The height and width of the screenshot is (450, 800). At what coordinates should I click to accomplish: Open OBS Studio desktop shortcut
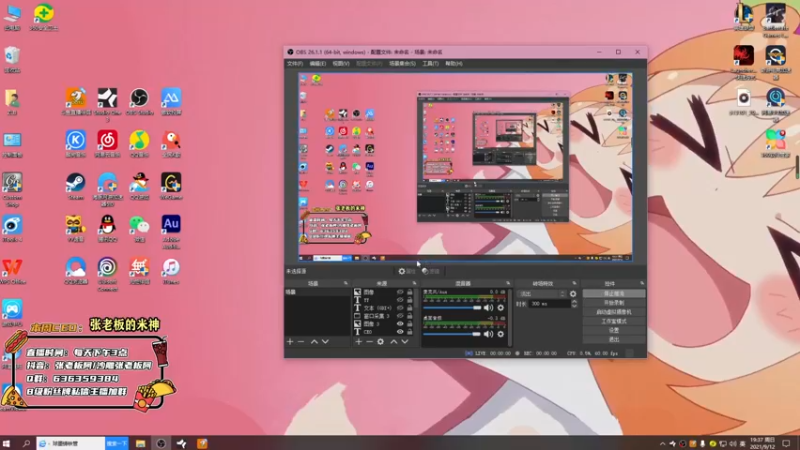click(139, 102)
